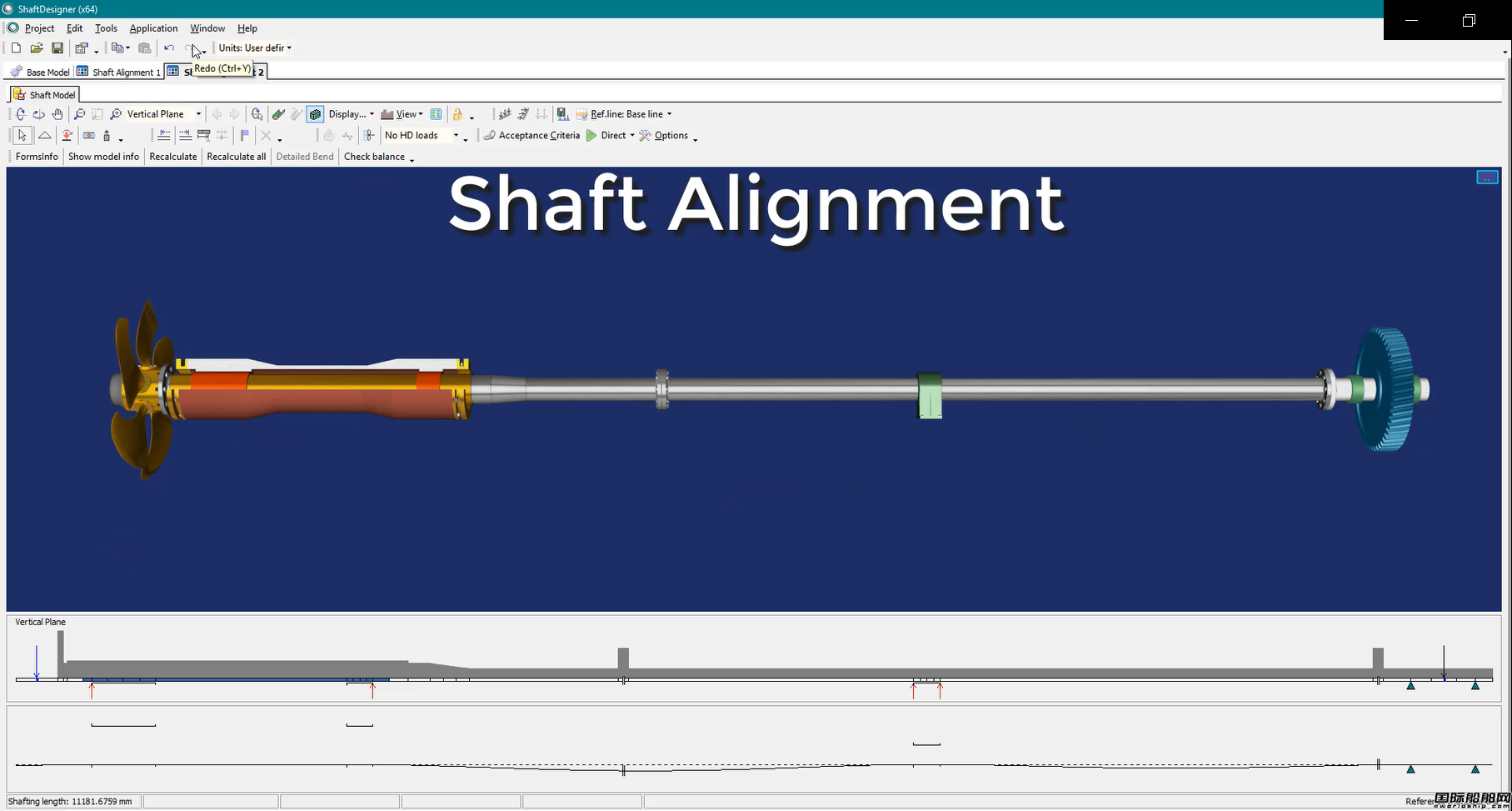Click the Copy icon in the main toolbar
Viewport: 1512px width, 811px height.
117,48
